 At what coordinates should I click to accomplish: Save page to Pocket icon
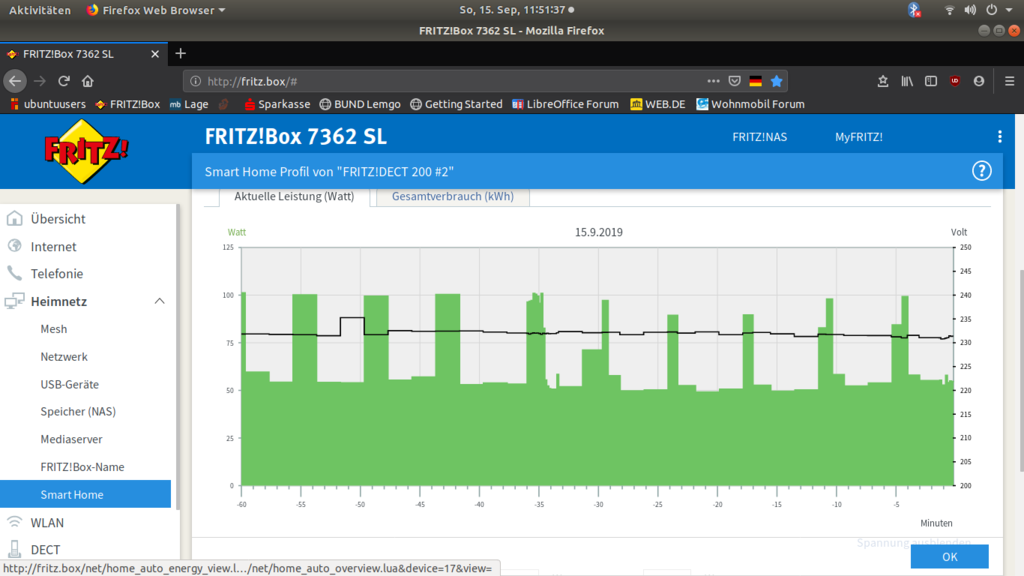[x=735, y=81]
